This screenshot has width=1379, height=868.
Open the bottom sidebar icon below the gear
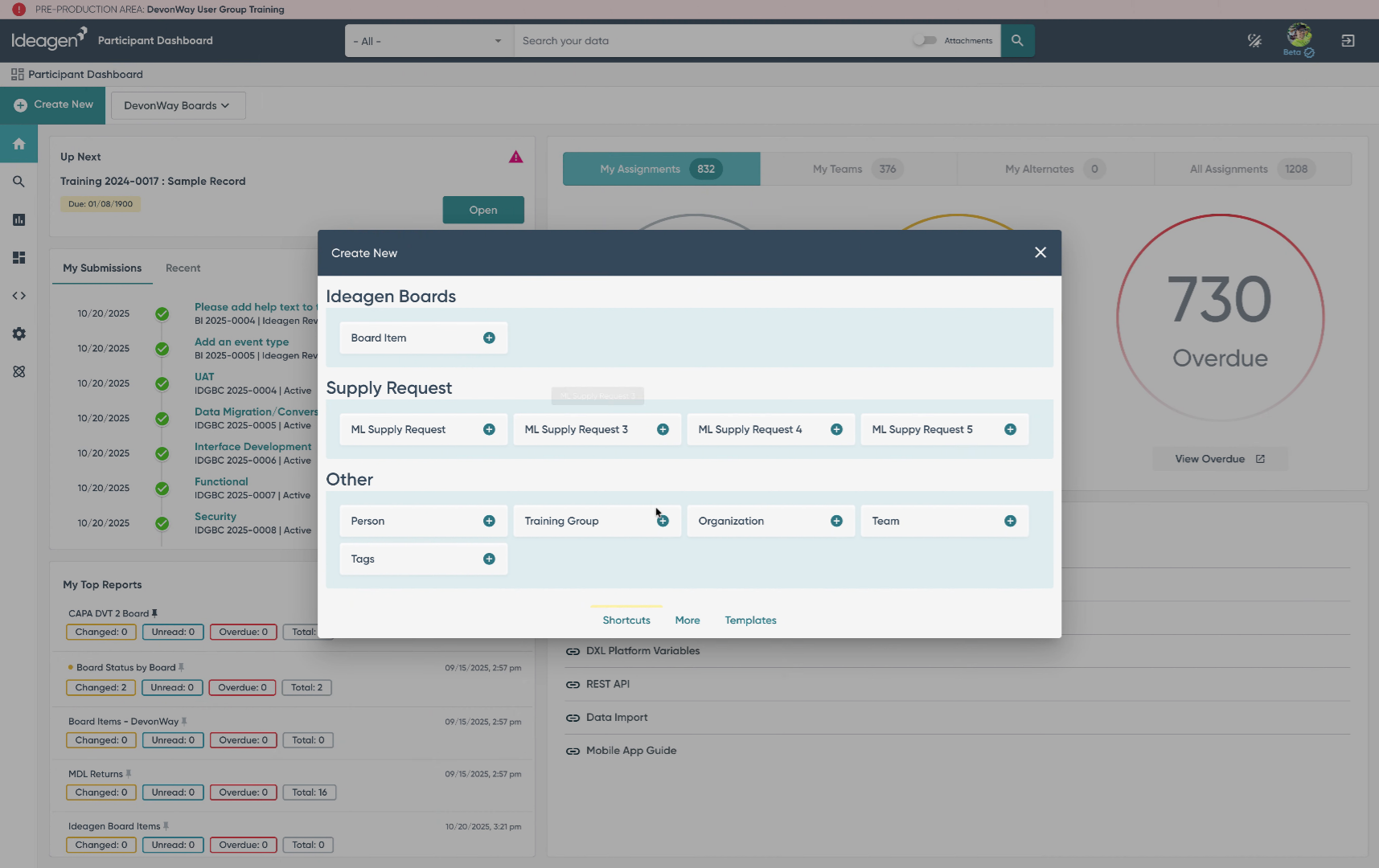click(x=19, y=371)
